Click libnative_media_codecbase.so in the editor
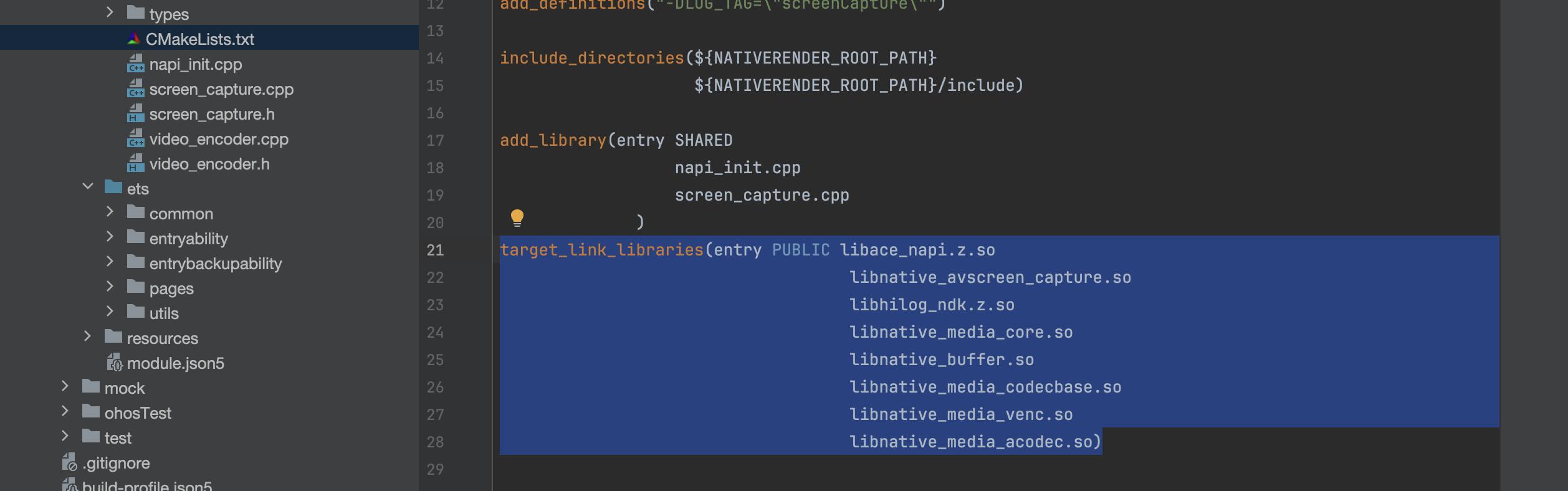This screenshot has height=491, width=1568. pyautogui.click(x=985, y=387)
